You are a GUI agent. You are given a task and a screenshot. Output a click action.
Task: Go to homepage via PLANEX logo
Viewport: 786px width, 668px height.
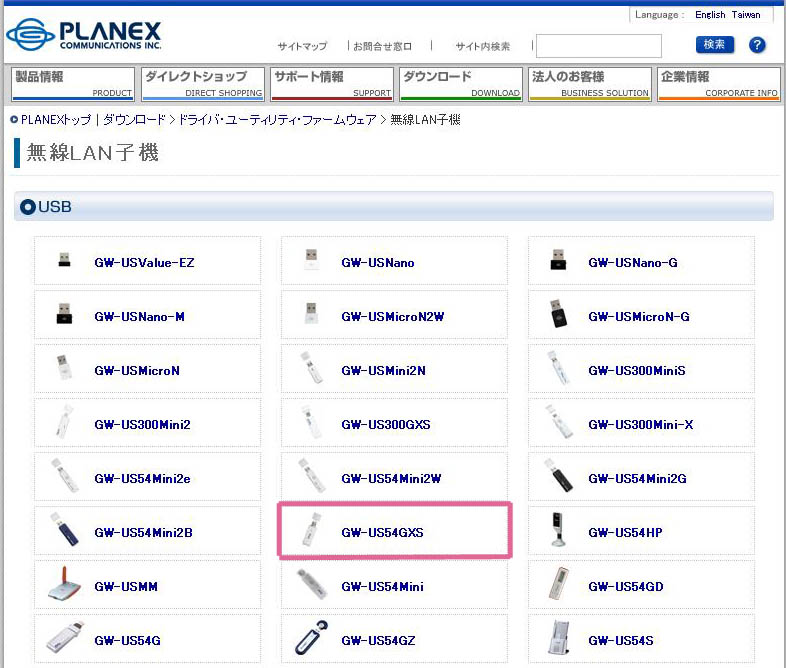click(x=84, y=35)
